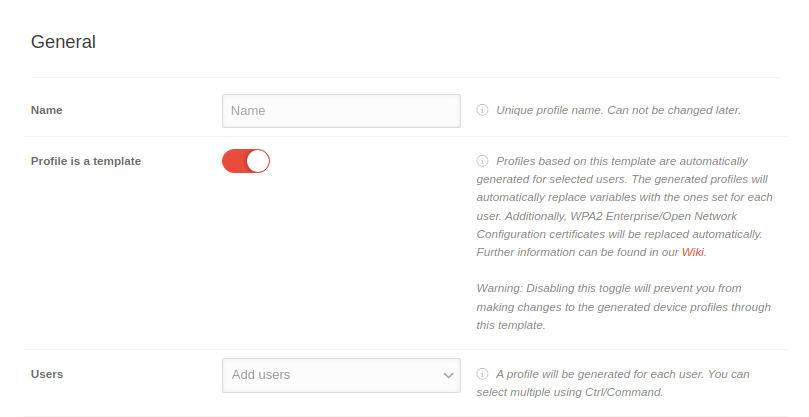The width and height of the screenshot is (809, 417).
Task: Click the Name input field
Action: [x=340, y=111]
